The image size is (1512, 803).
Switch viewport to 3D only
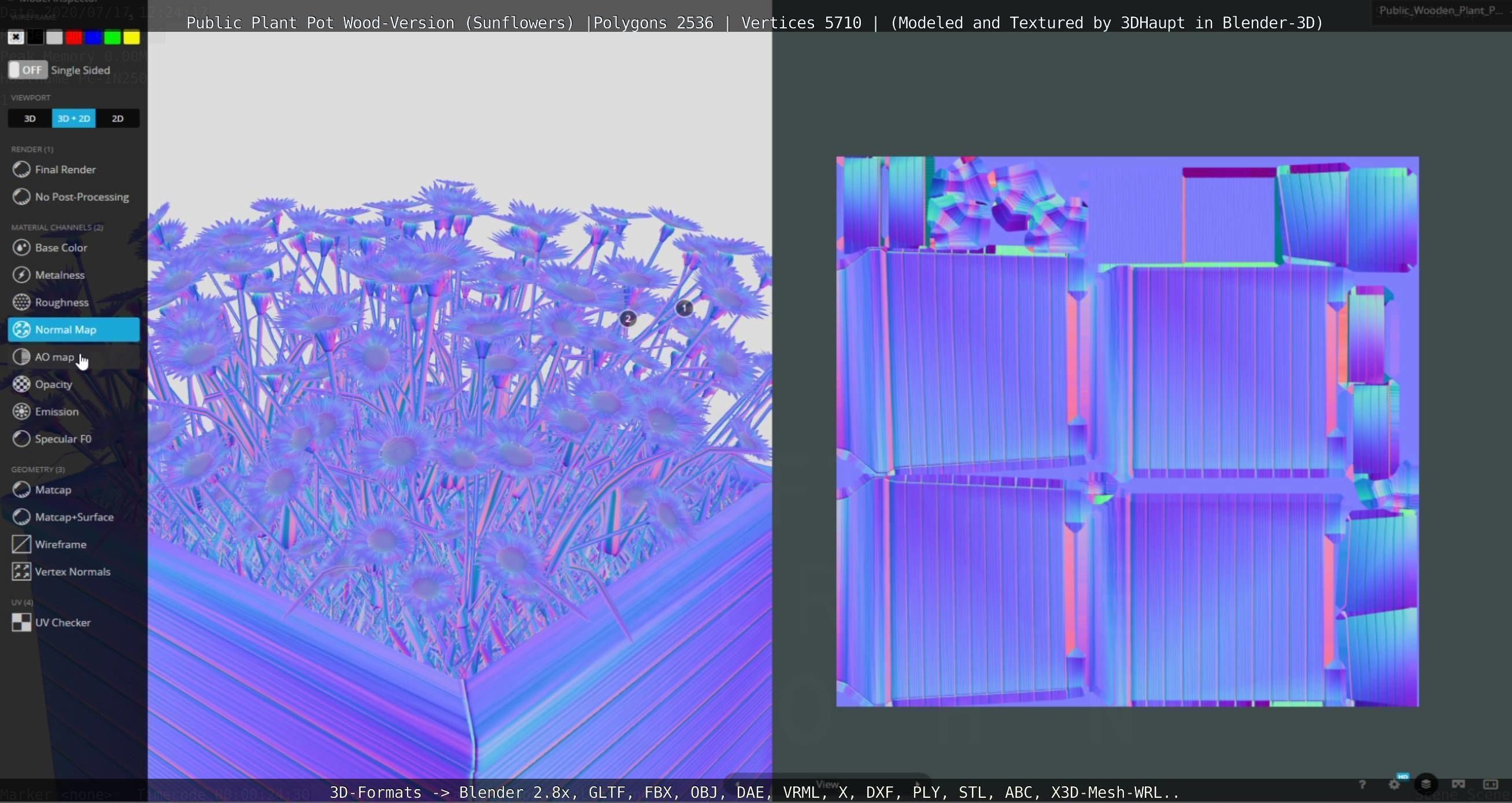click(x=30, y=119)
